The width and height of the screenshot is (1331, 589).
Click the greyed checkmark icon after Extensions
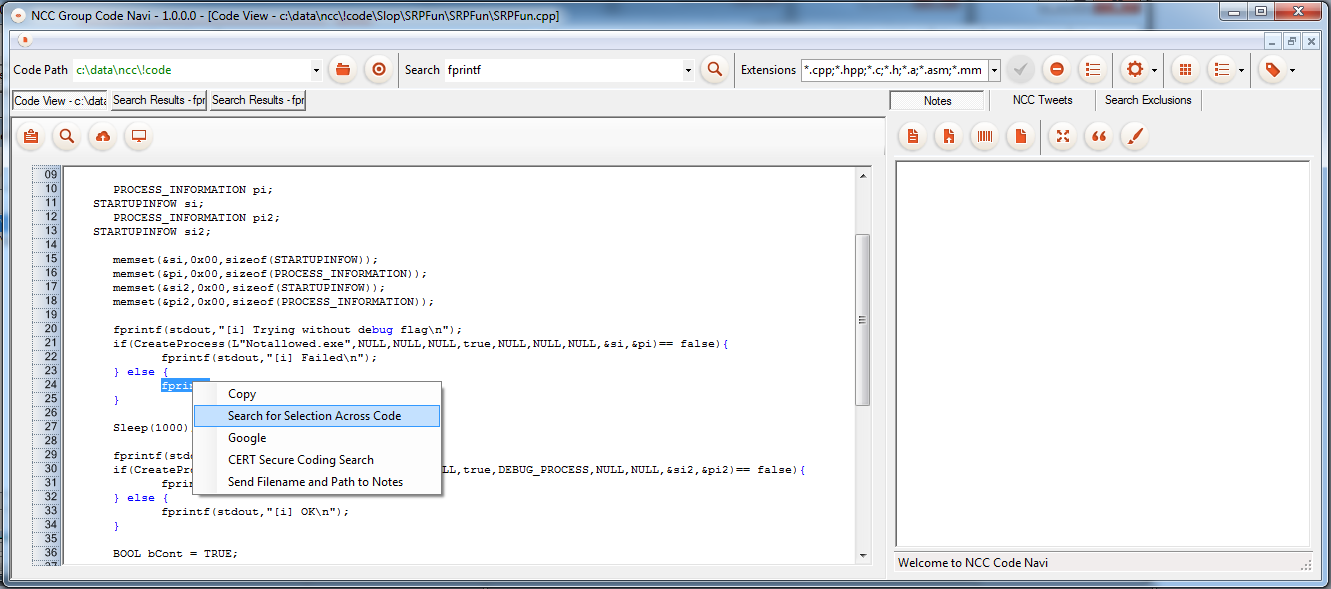(1020, 70)
